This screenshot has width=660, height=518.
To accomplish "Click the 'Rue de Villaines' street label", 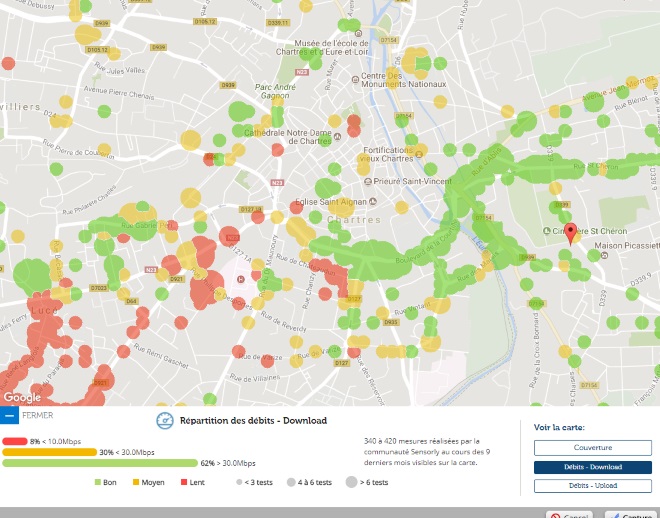I will pos(255,378).
